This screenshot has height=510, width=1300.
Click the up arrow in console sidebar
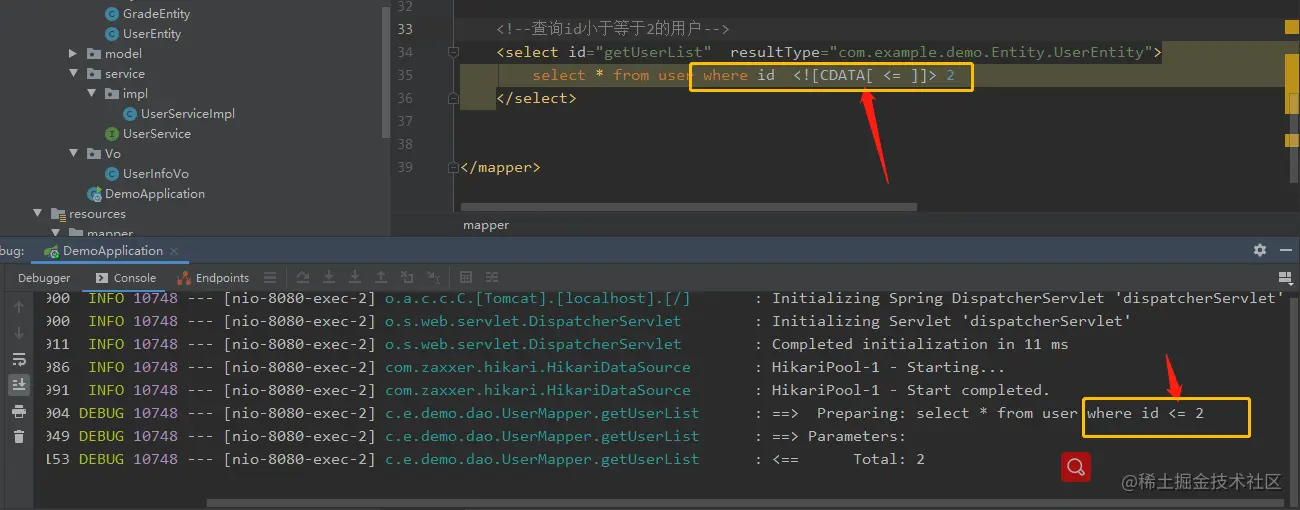[x=19, y=307]
